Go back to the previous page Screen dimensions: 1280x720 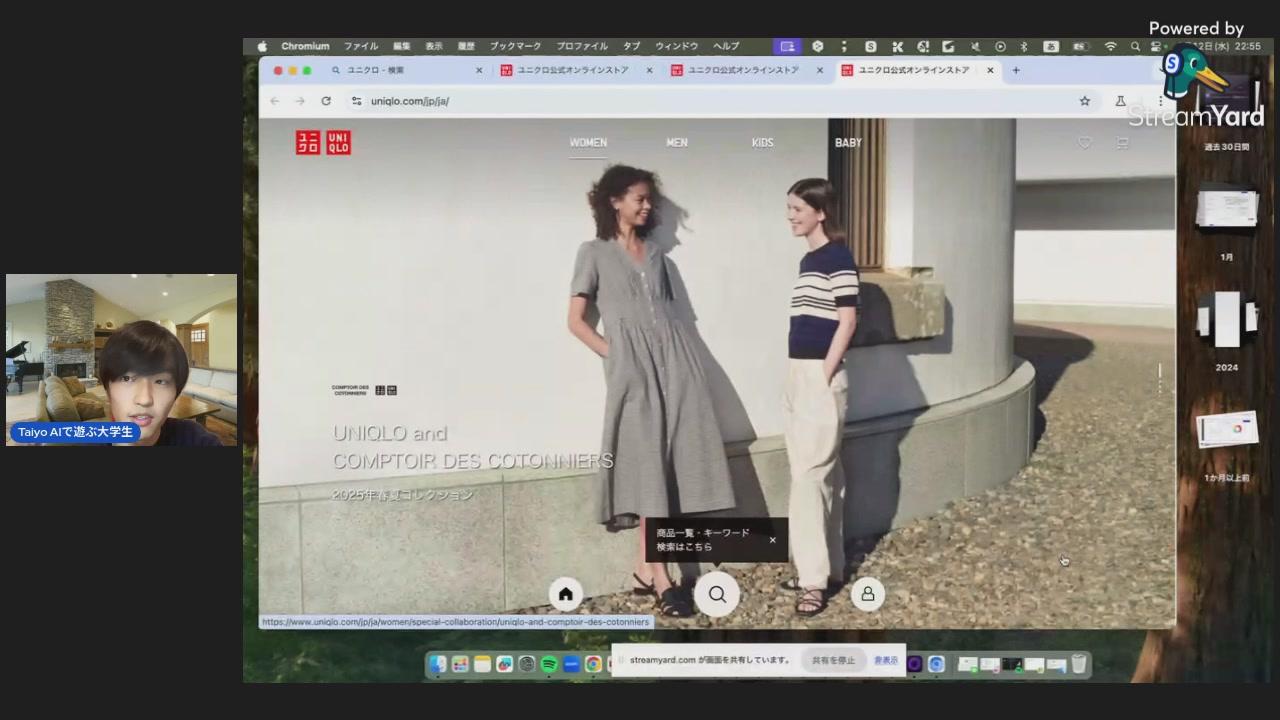[x=274, y=101]
